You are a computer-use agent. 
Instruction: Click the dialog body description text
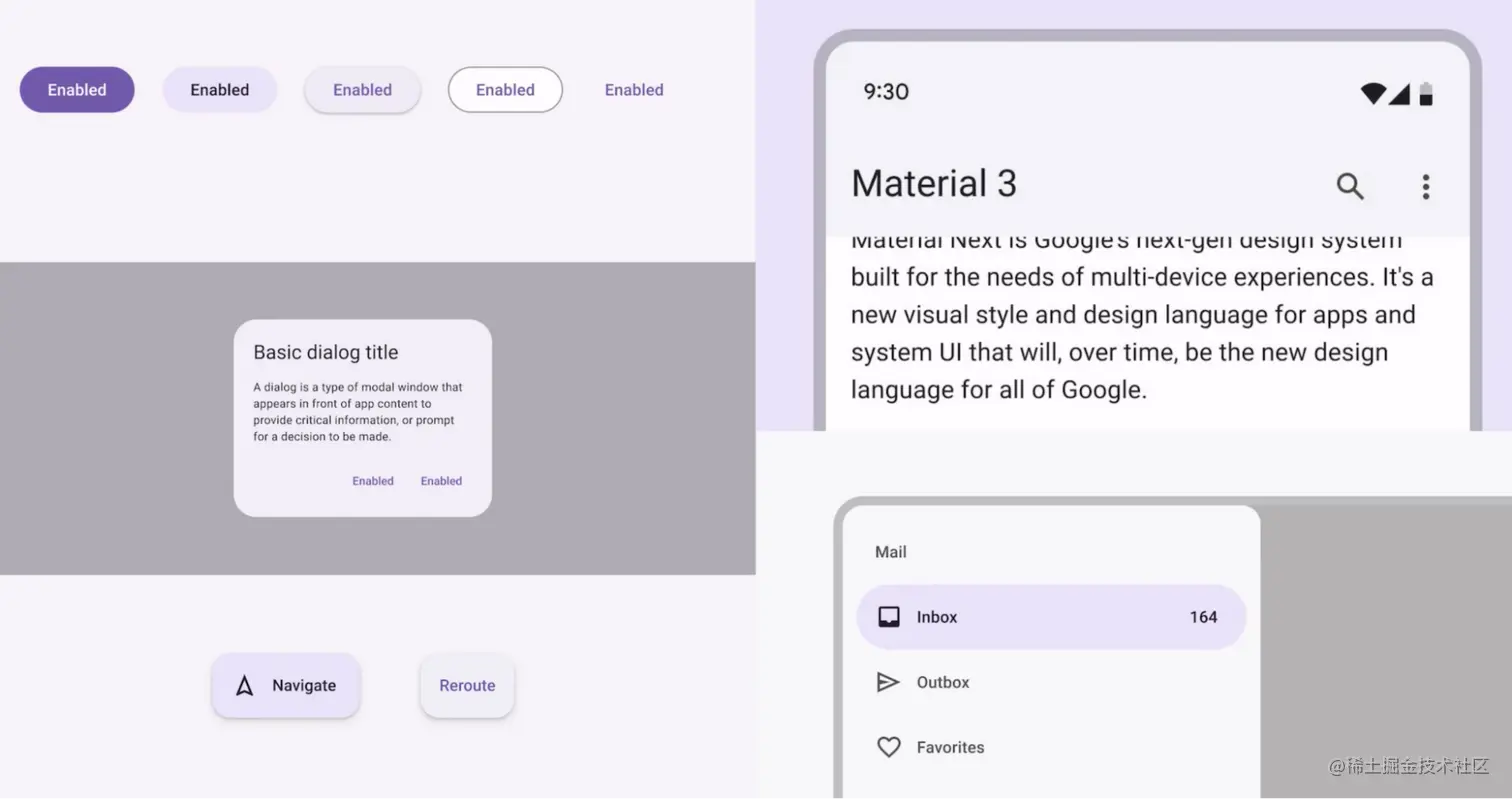pyautogui.click(x=358, y=412)
